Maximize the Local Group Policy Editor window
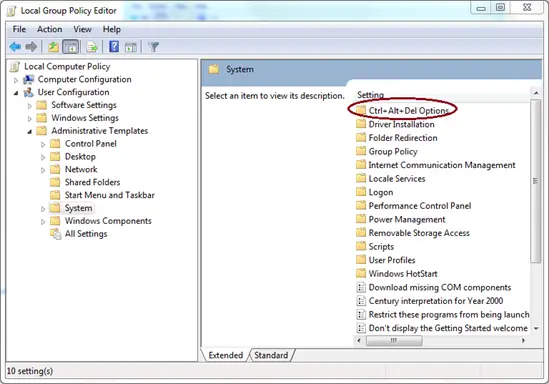Screen dimensions: 549x384 [500, 7]
